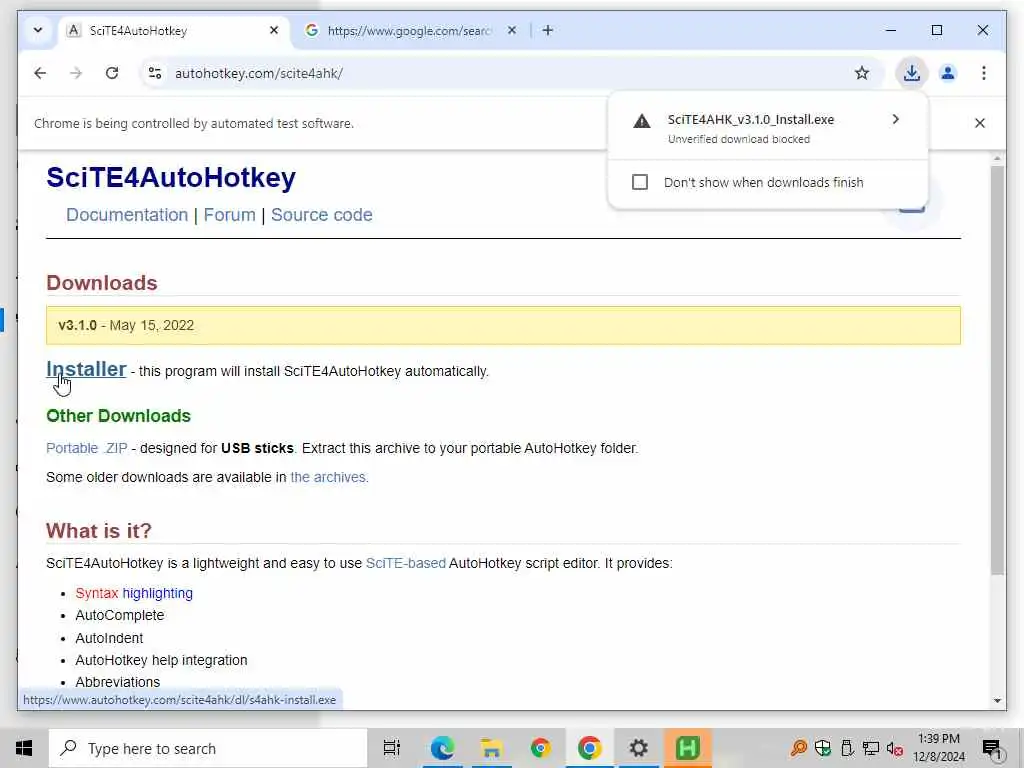Open green H app on taskbar

pos(688,748)
